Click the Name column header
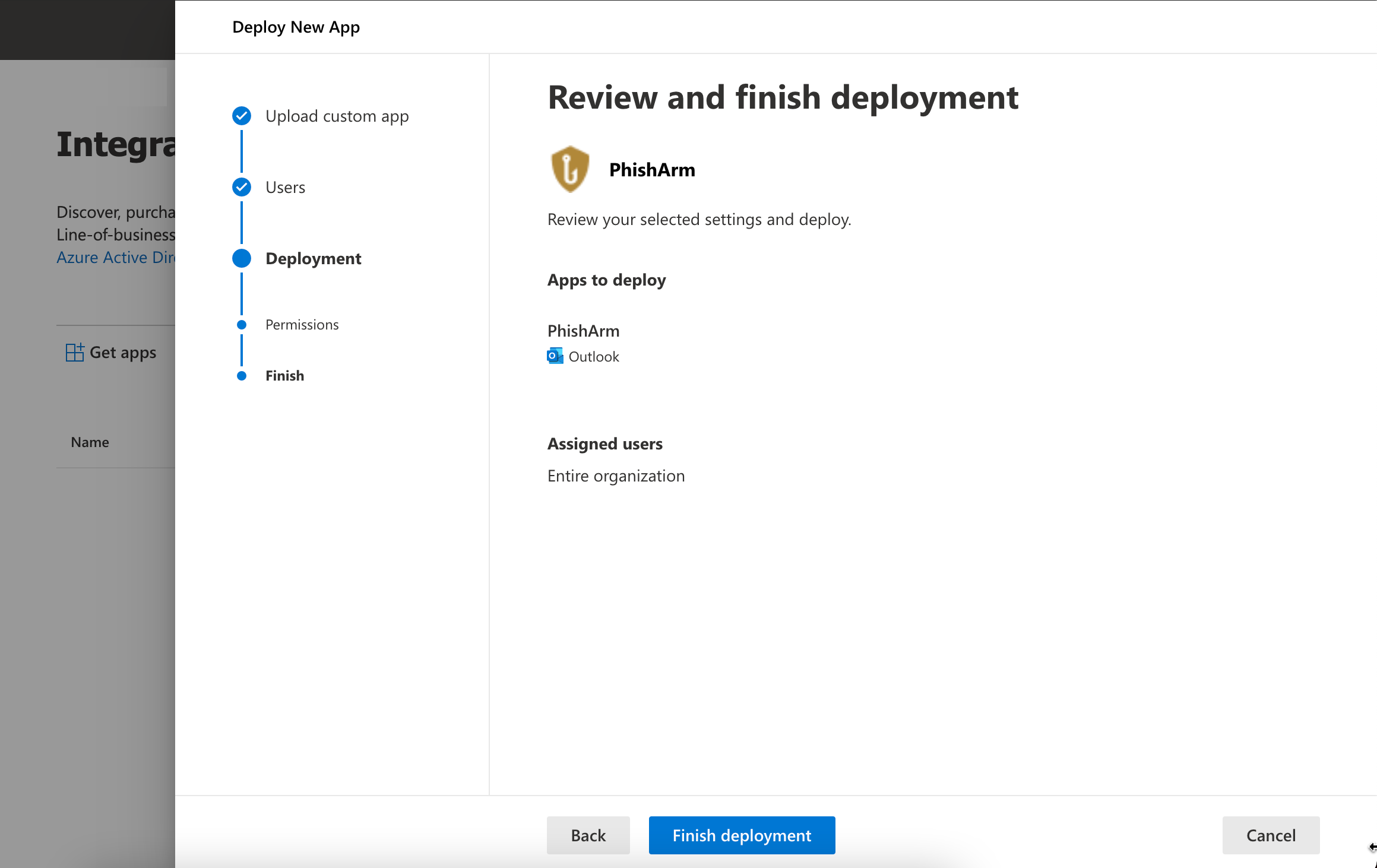Screen dimensions: 1377x868 pos(90,442)
